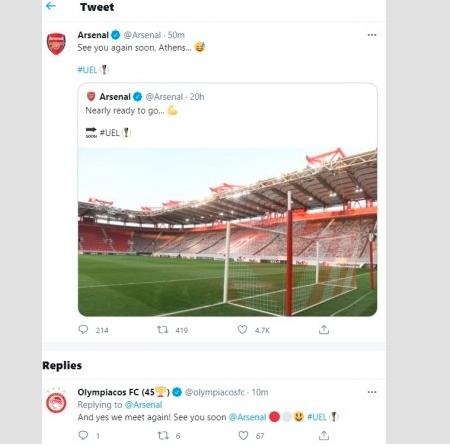Visit Olympiacos FC display name profile
This screenshot has height=447, width=450.
(x=124, y=392)
